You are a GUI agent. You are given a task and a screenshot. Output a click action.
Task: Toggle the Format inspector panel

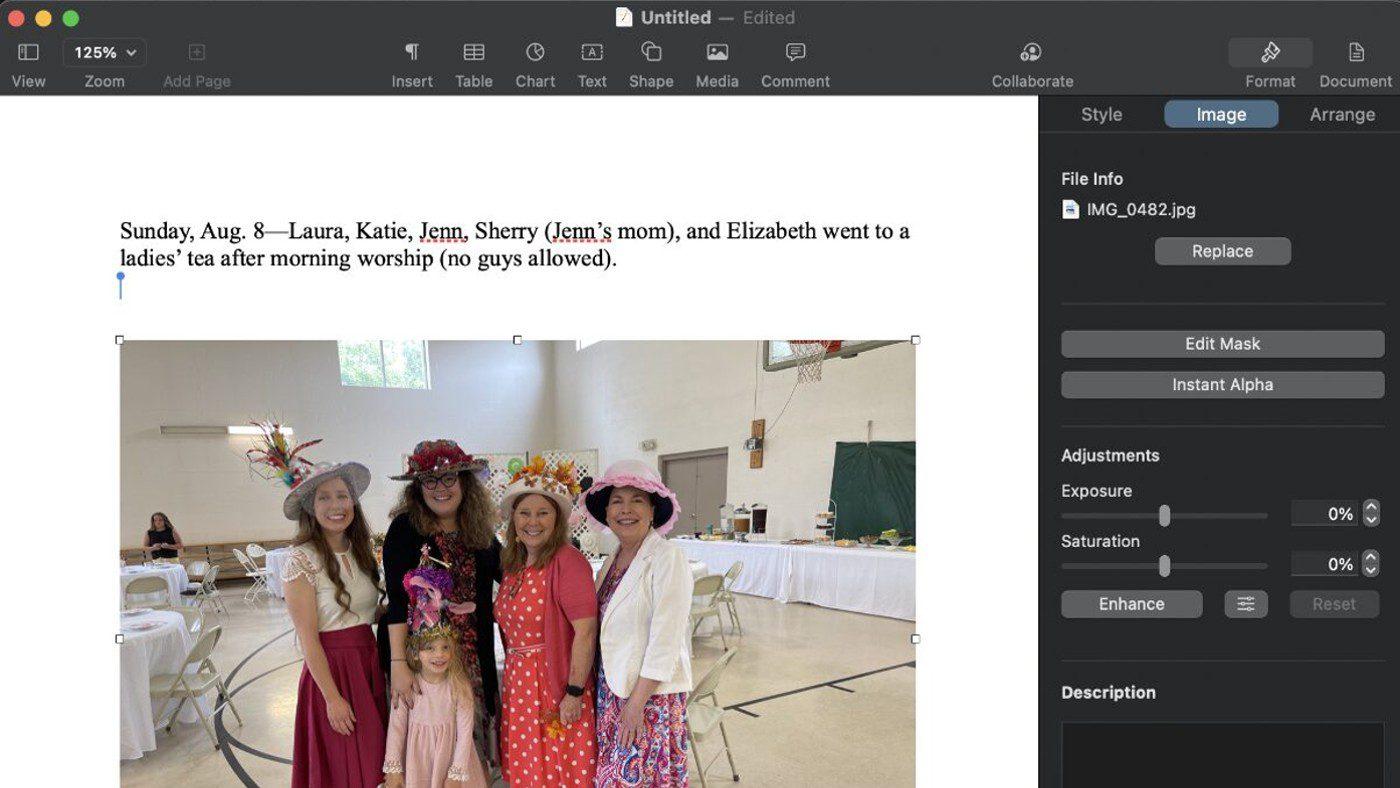(1269, 52)
